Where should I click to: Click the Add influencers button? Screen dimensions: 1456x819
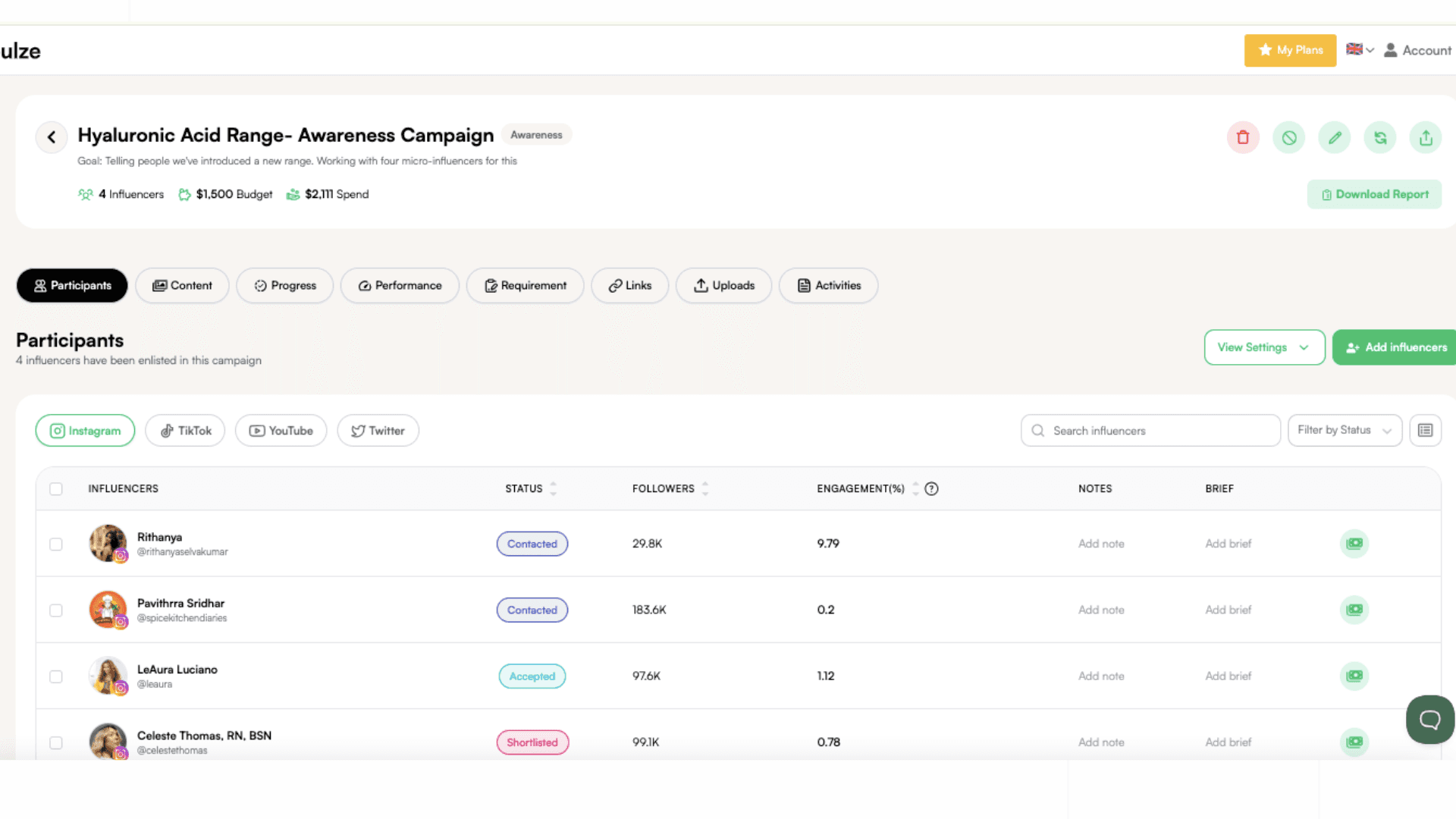[1395, 347]
